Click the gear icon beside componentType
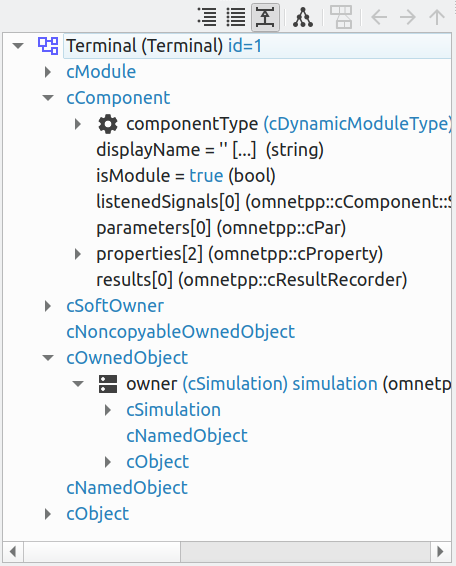 (108, 124)
